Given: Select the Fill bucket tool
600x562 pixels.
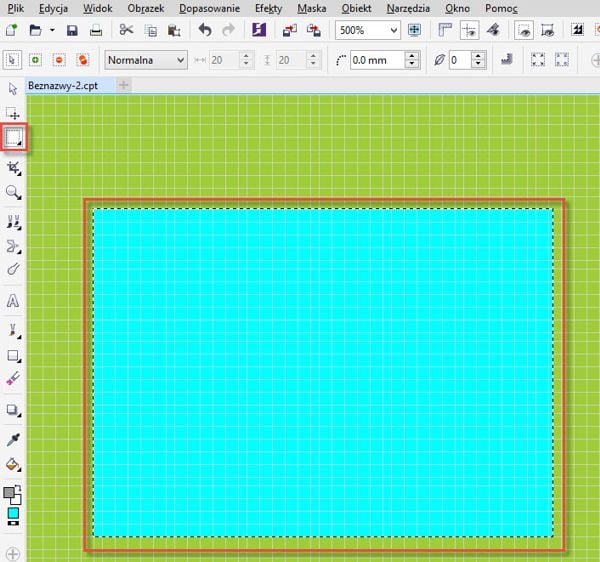Looking at the screenshot, I should [14, 465].
